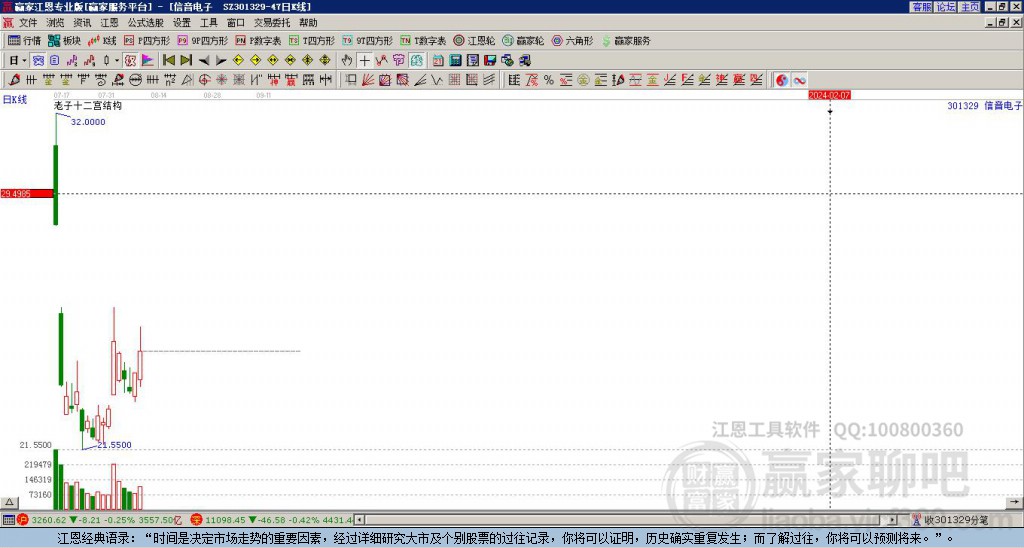Open the 交易委托 menu

tap(272, 23)
